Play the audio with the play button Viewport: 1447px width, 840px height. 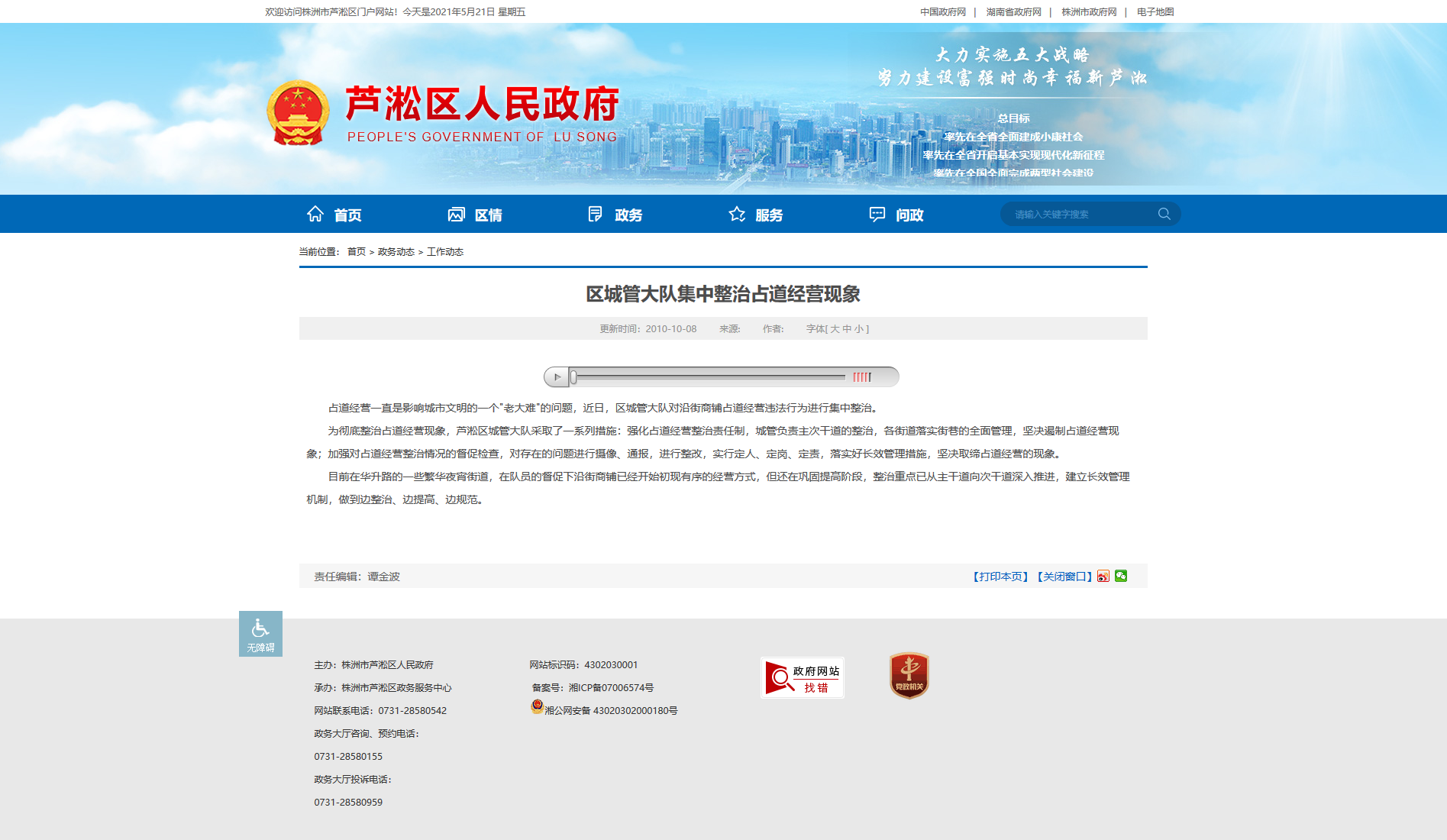coord(557,376)
